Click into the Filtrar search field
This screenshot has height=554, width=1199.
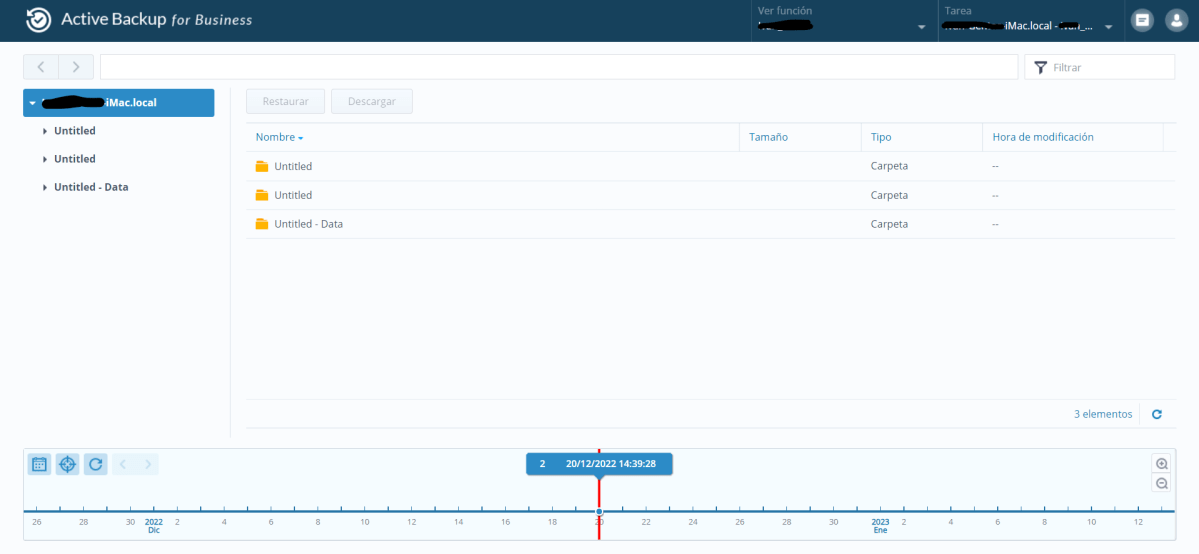point(1100,67)
